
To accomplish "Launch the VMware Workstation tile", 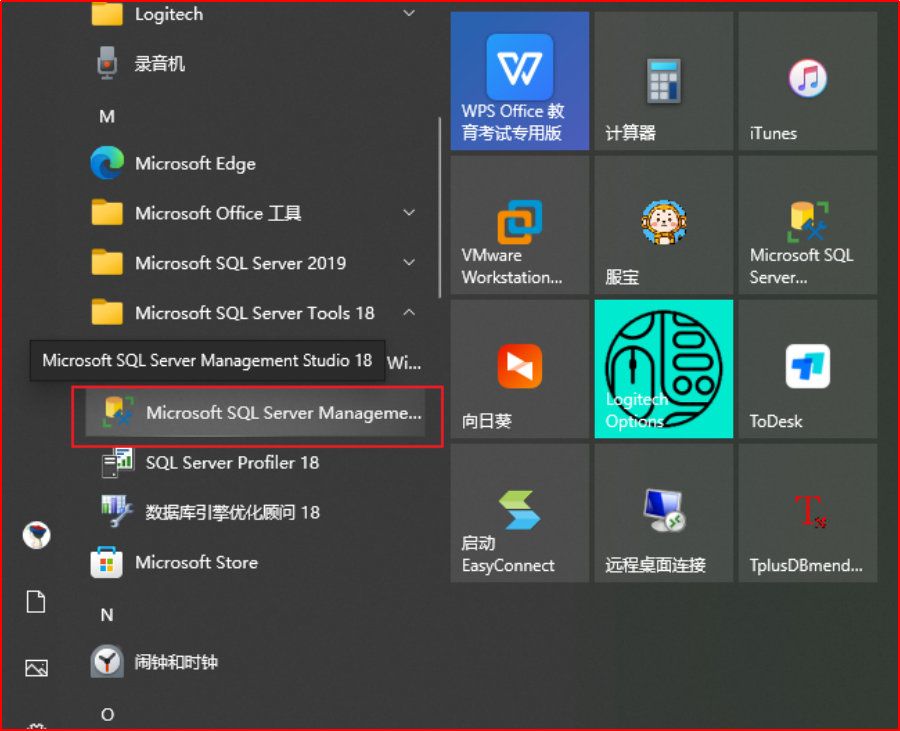I will click(519, 225).
